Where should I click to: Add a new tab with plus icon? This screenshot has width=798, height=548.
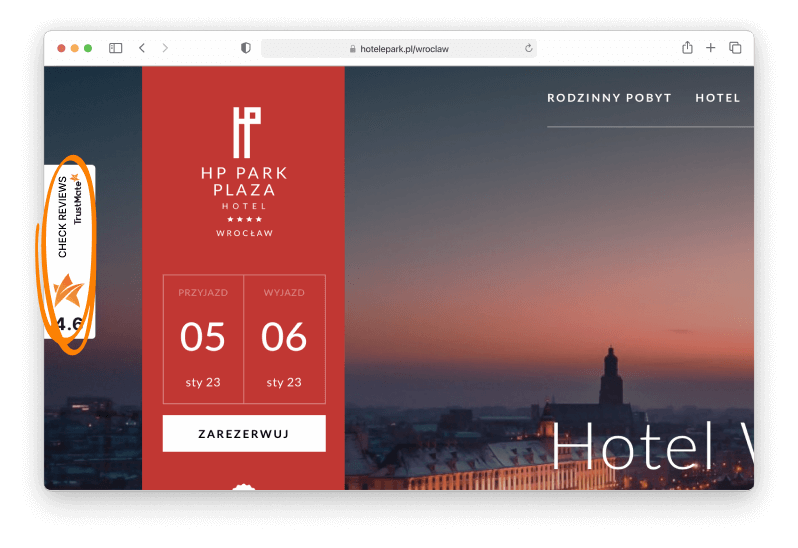710,47
